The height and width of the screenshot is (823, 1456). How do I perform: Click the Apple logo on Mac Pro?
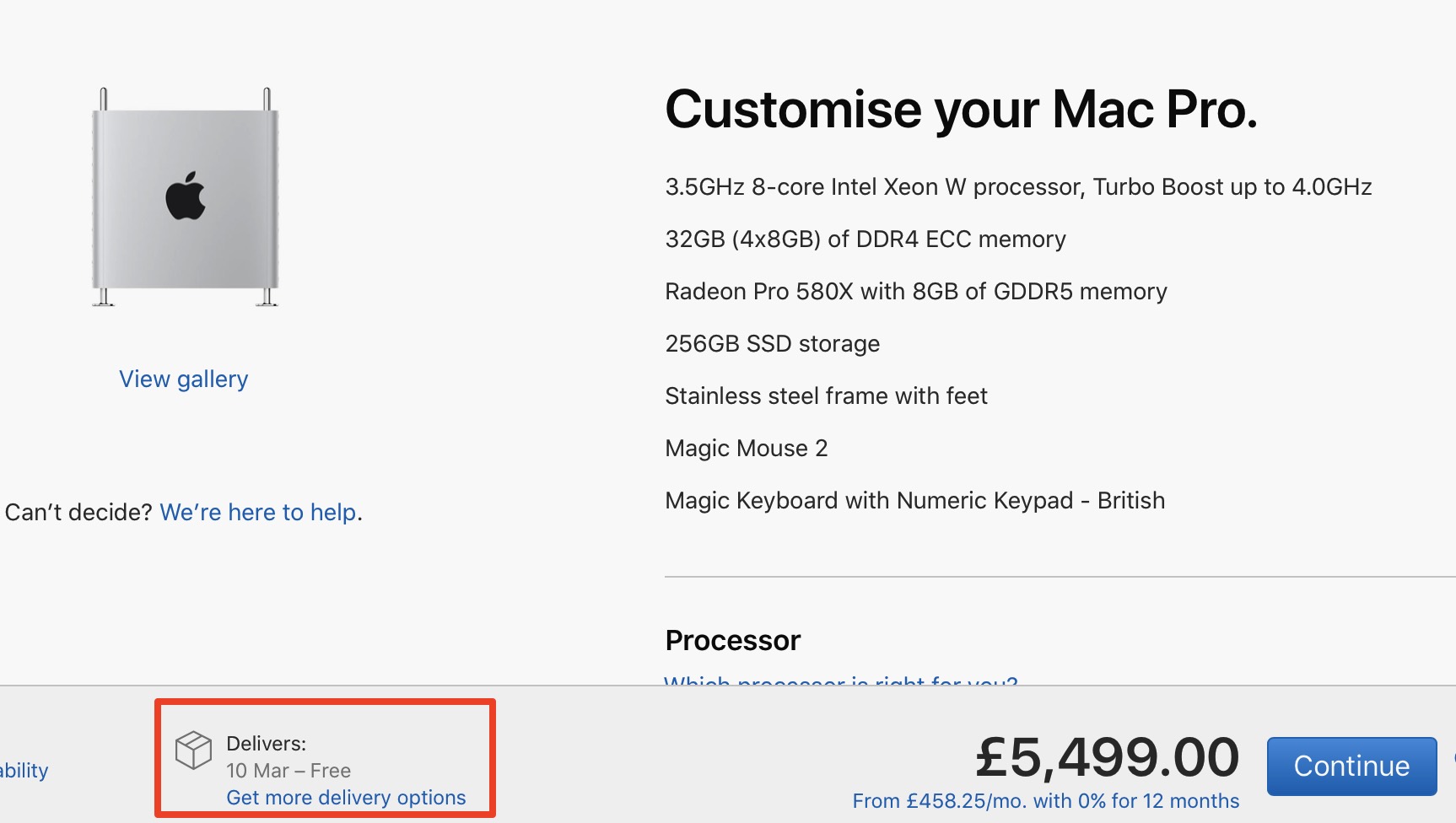click(186, 196)
